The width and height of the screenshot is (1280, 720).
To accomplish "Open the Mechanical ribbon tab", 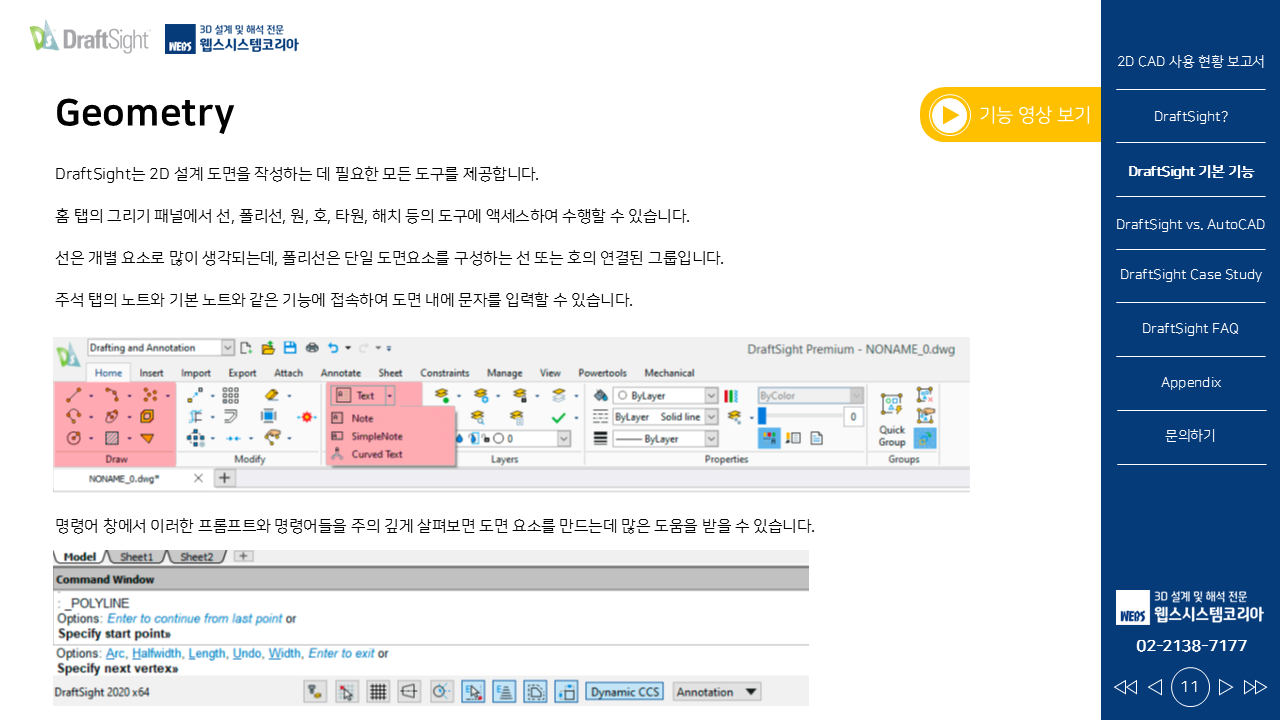I will tap(669, 373).
